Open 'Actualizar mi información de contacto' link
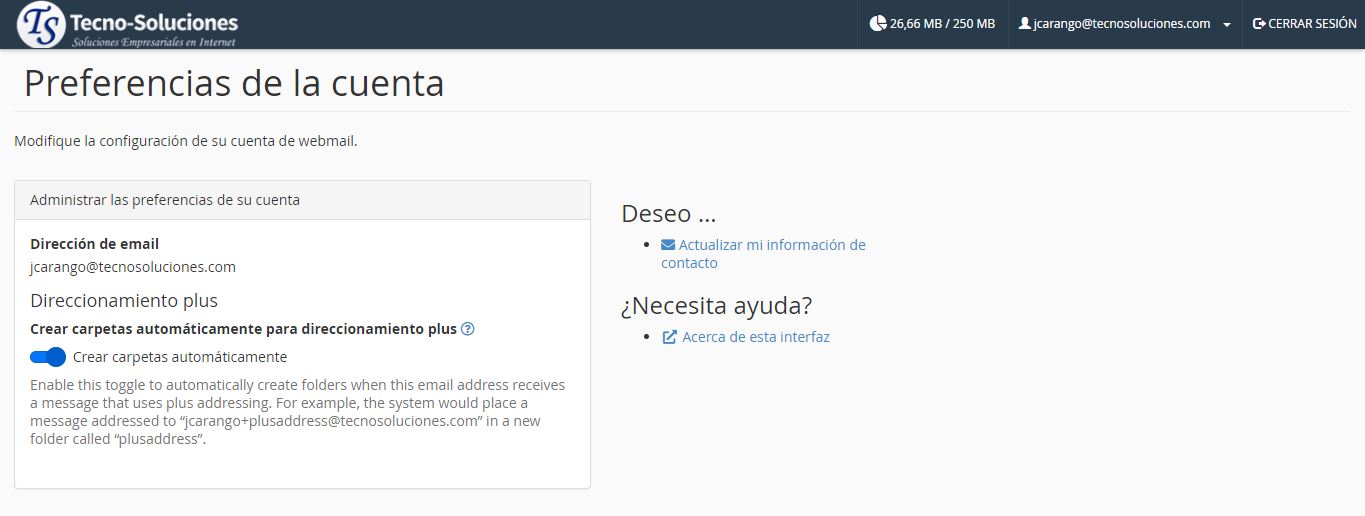 (770, 245)
